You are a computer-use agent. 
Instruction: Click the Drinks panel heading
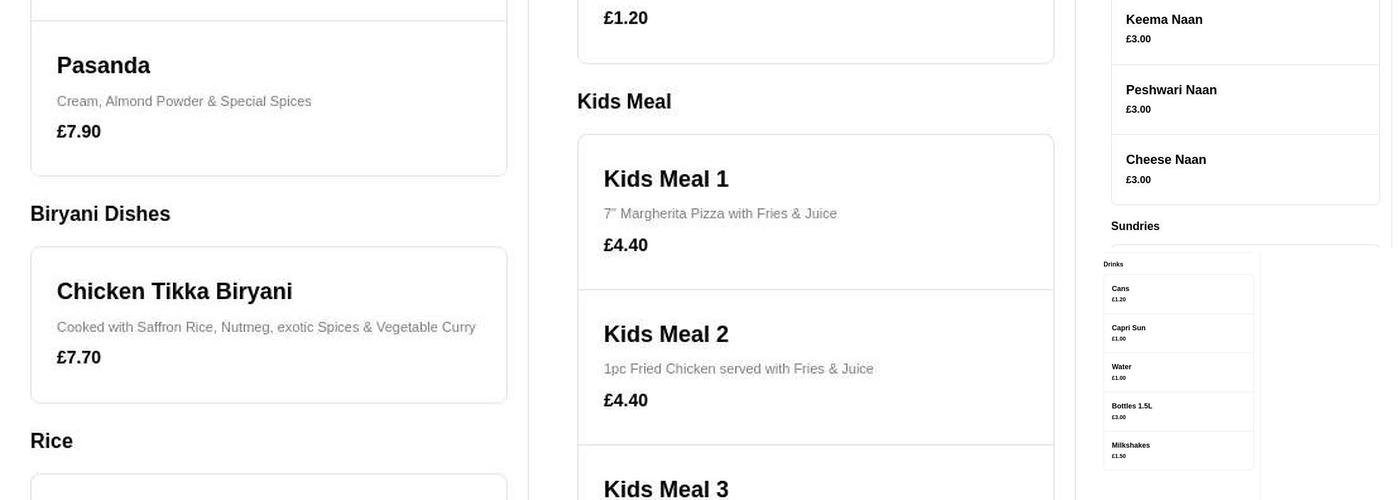1113,264
